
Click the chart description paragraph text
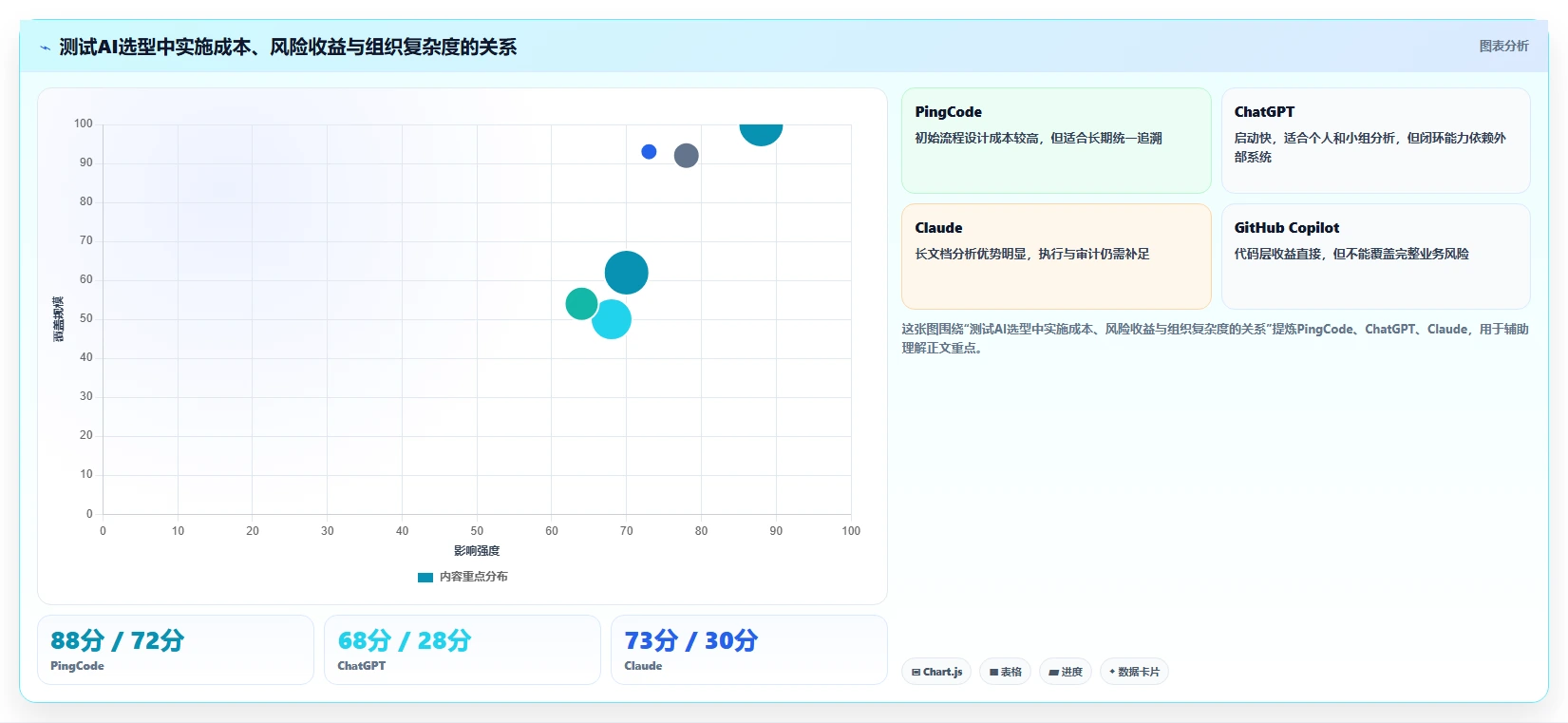(x=1215, y=338)
